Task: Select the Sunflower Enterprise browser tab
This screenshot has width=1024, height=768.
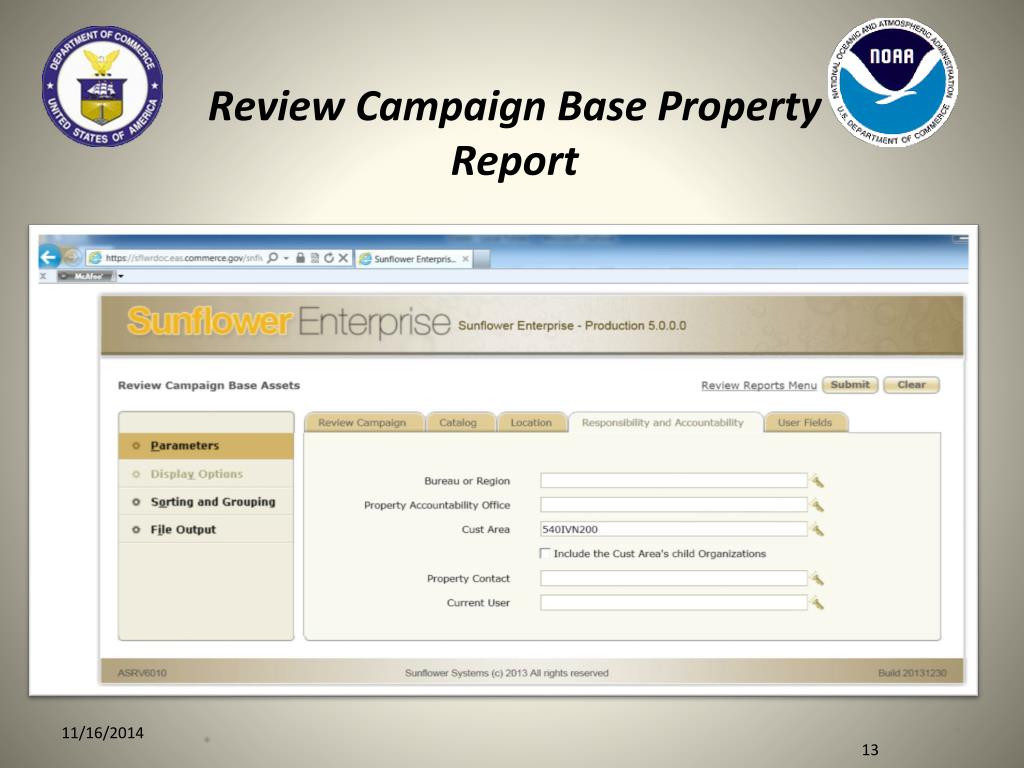Action: click(x=414, y=259)
